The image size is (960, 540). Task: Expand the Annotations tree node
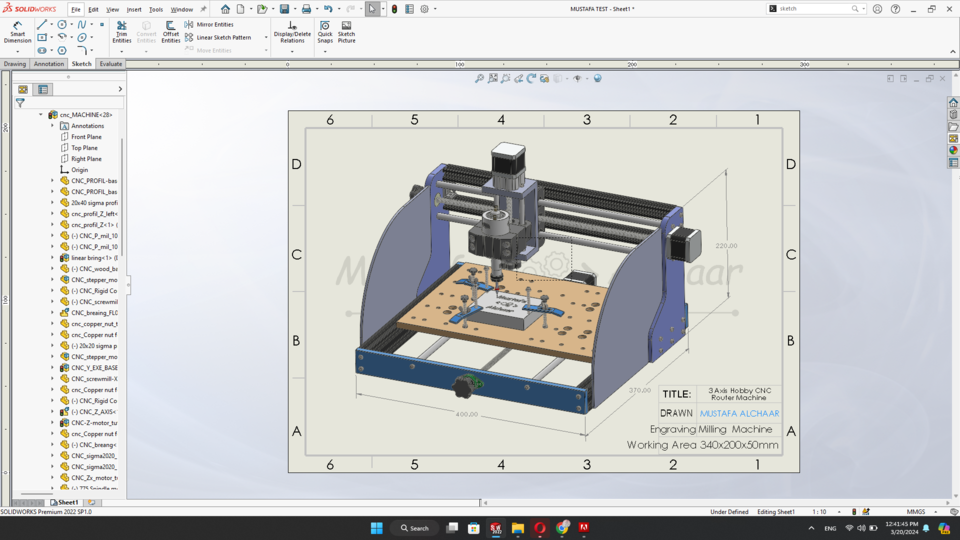click(x=53, y=126)
